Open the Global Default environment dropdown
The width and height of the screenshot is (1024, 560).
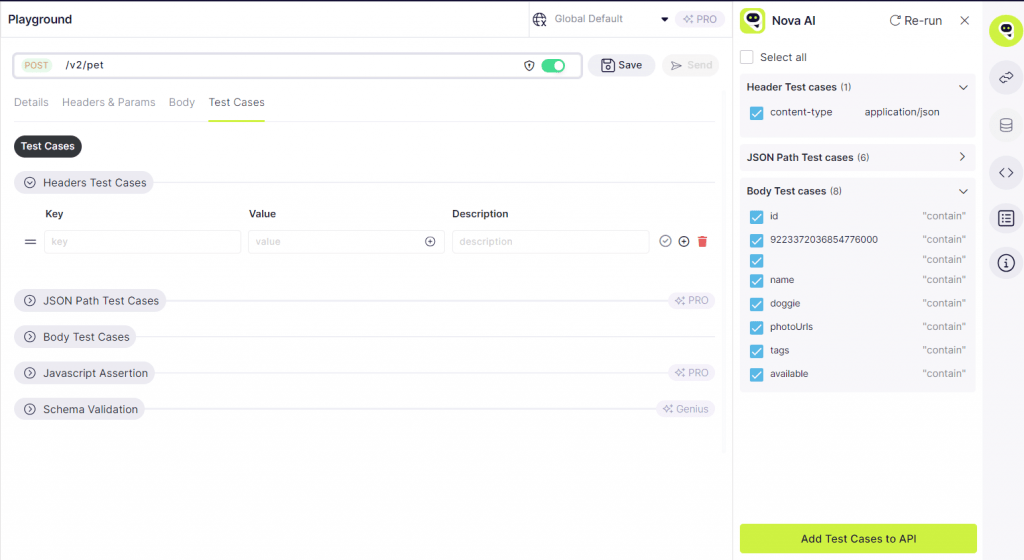664,19
